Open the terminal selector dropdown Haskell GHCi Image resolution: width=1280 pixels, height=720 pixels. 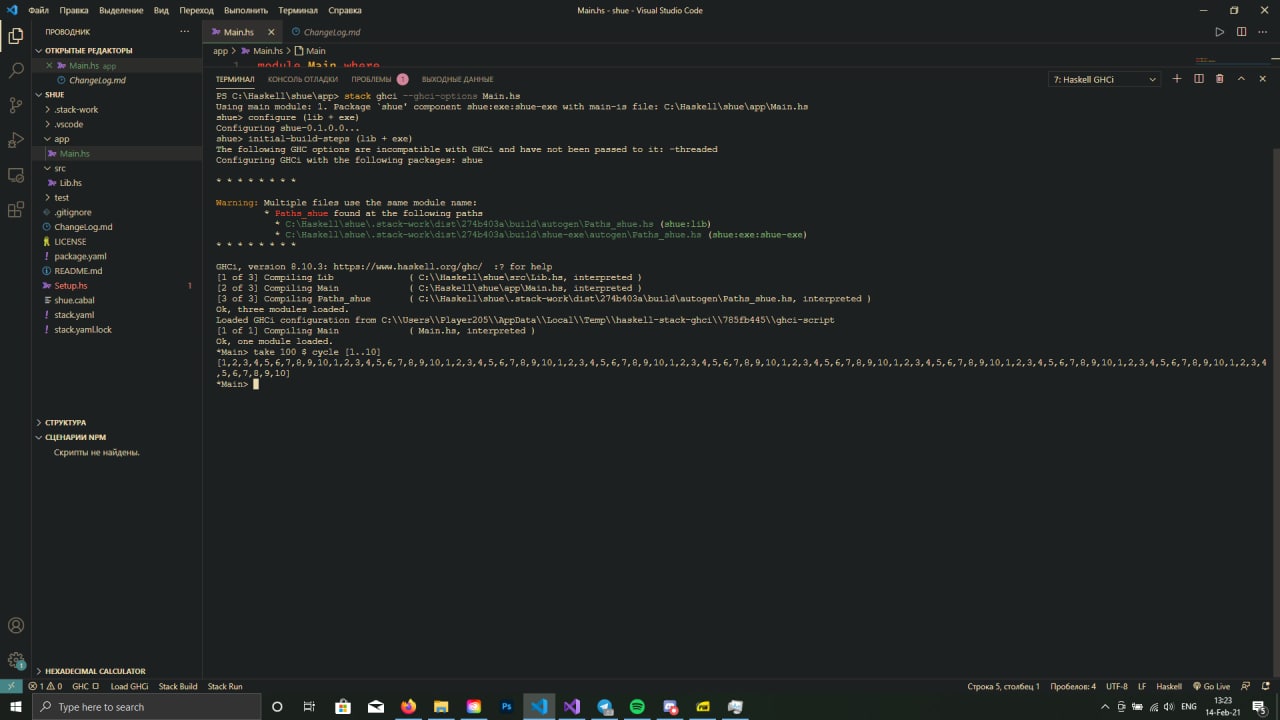(1104, 79)
